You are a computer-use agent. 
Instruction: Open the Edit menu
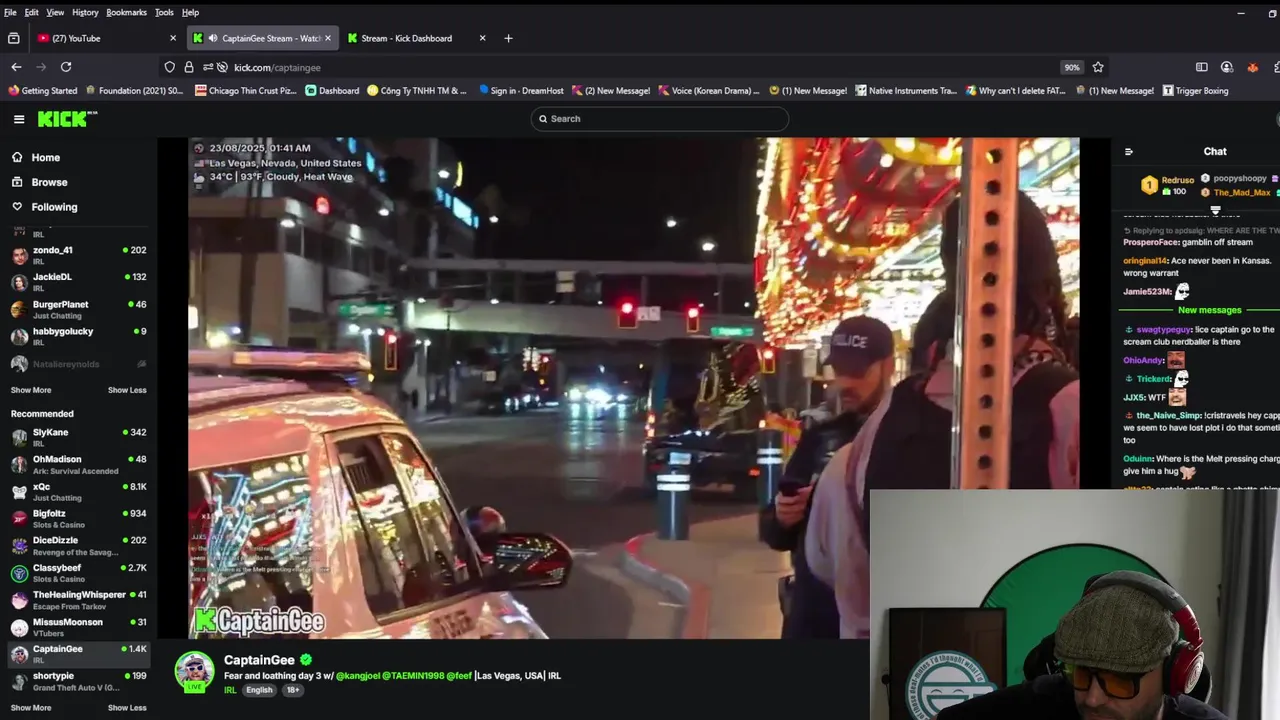coord(32,12)
